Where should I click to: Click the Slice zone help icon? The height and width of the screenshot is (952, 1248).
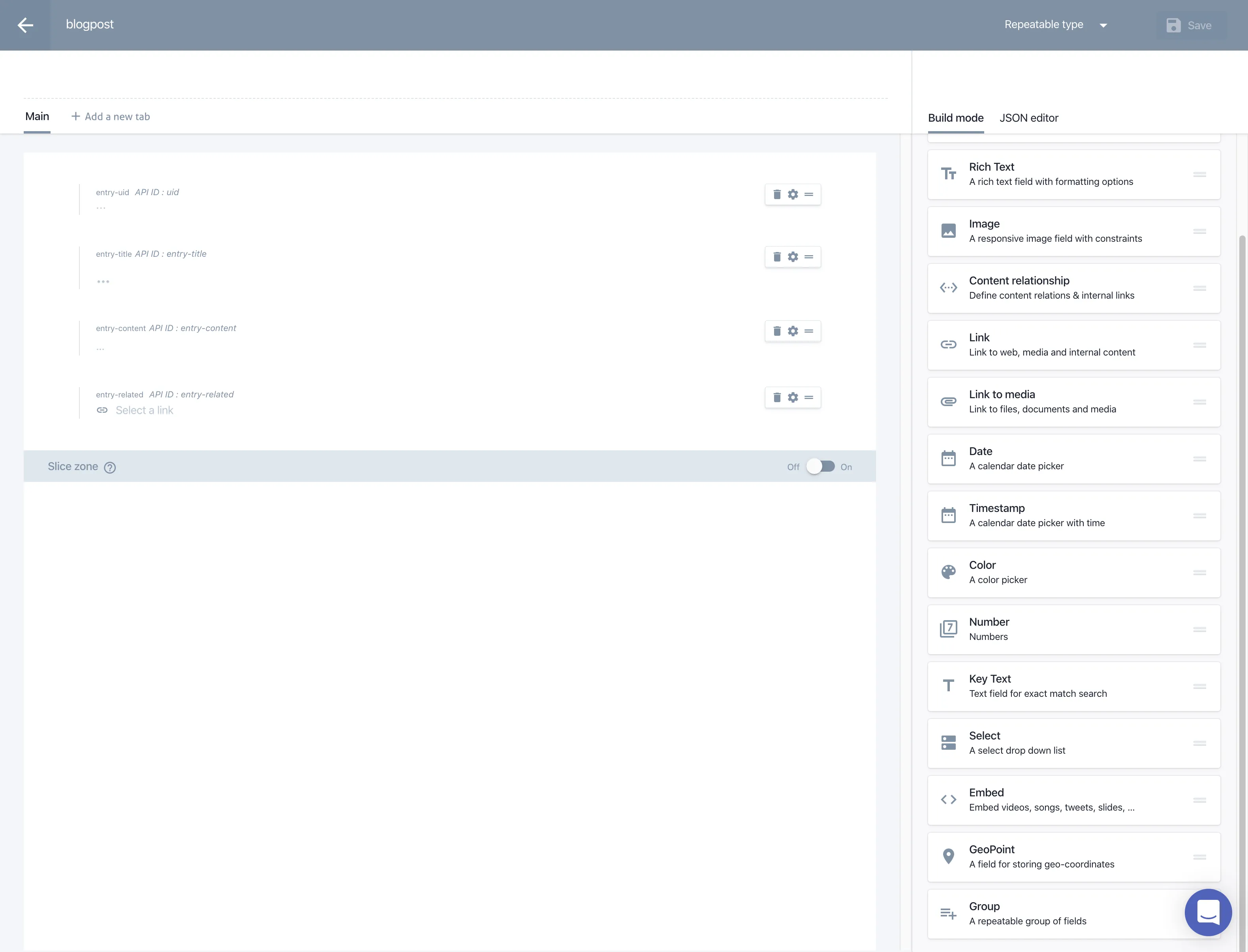click(x=110, y=467)
